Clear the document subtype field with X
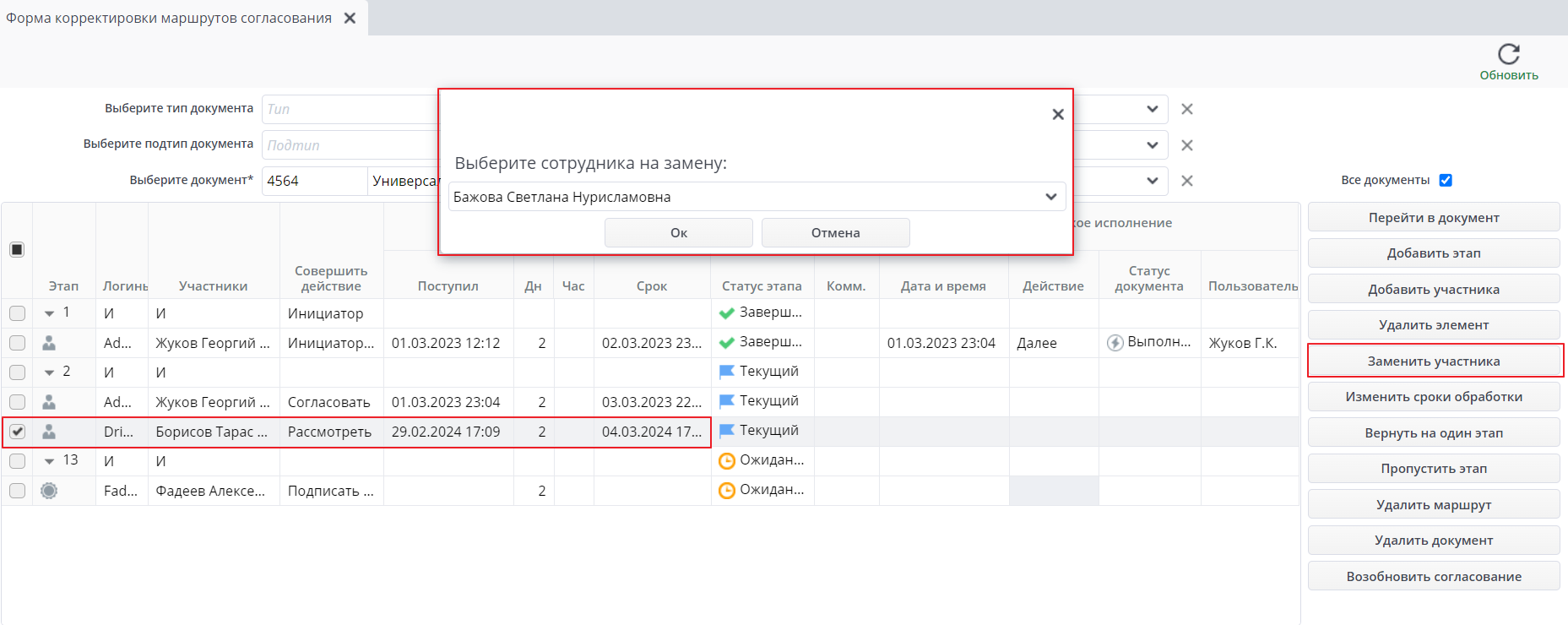Image resolution: width=1568 pixels, height=625 pixels. 1186,145
